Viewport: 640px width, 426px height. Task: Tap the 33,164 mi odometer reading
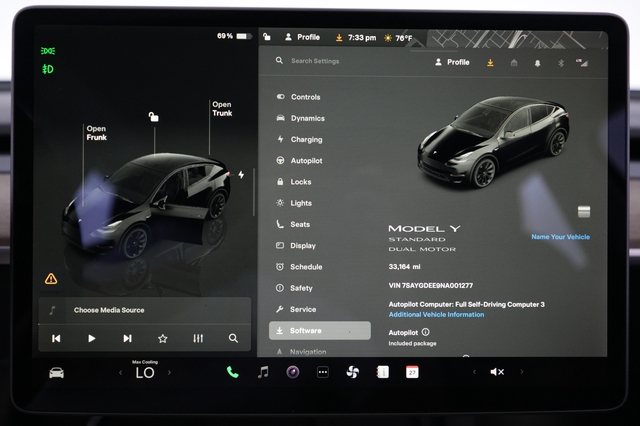404,267
